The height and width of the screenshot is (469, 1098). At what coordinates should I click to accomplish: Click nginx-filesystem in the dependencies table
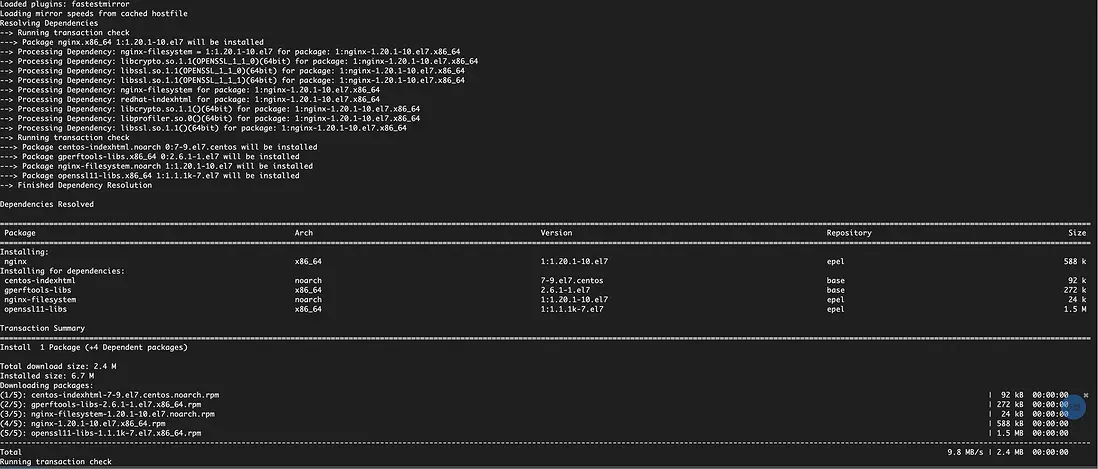40,299
